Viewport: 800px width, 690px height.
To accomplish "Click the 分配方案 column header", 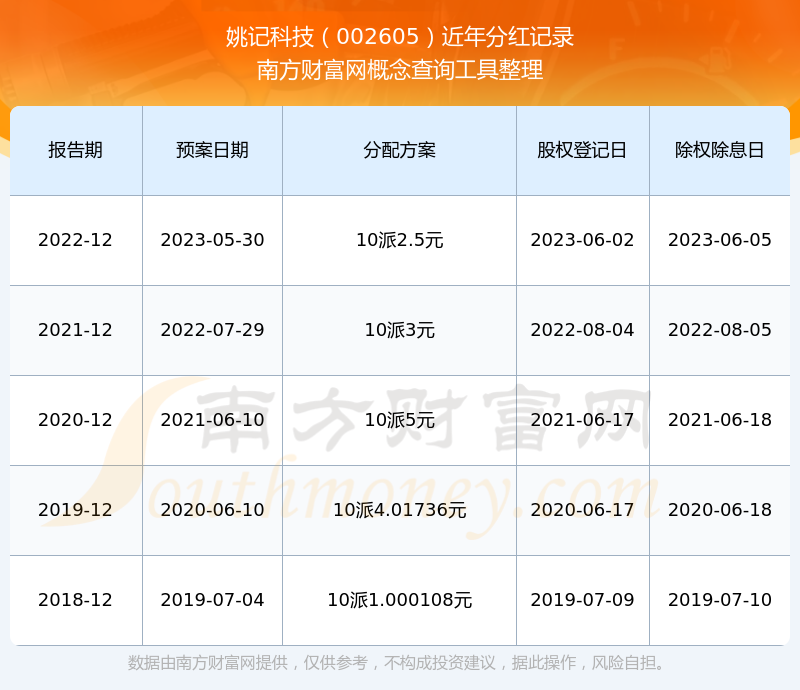I will [x=399, y=151].
